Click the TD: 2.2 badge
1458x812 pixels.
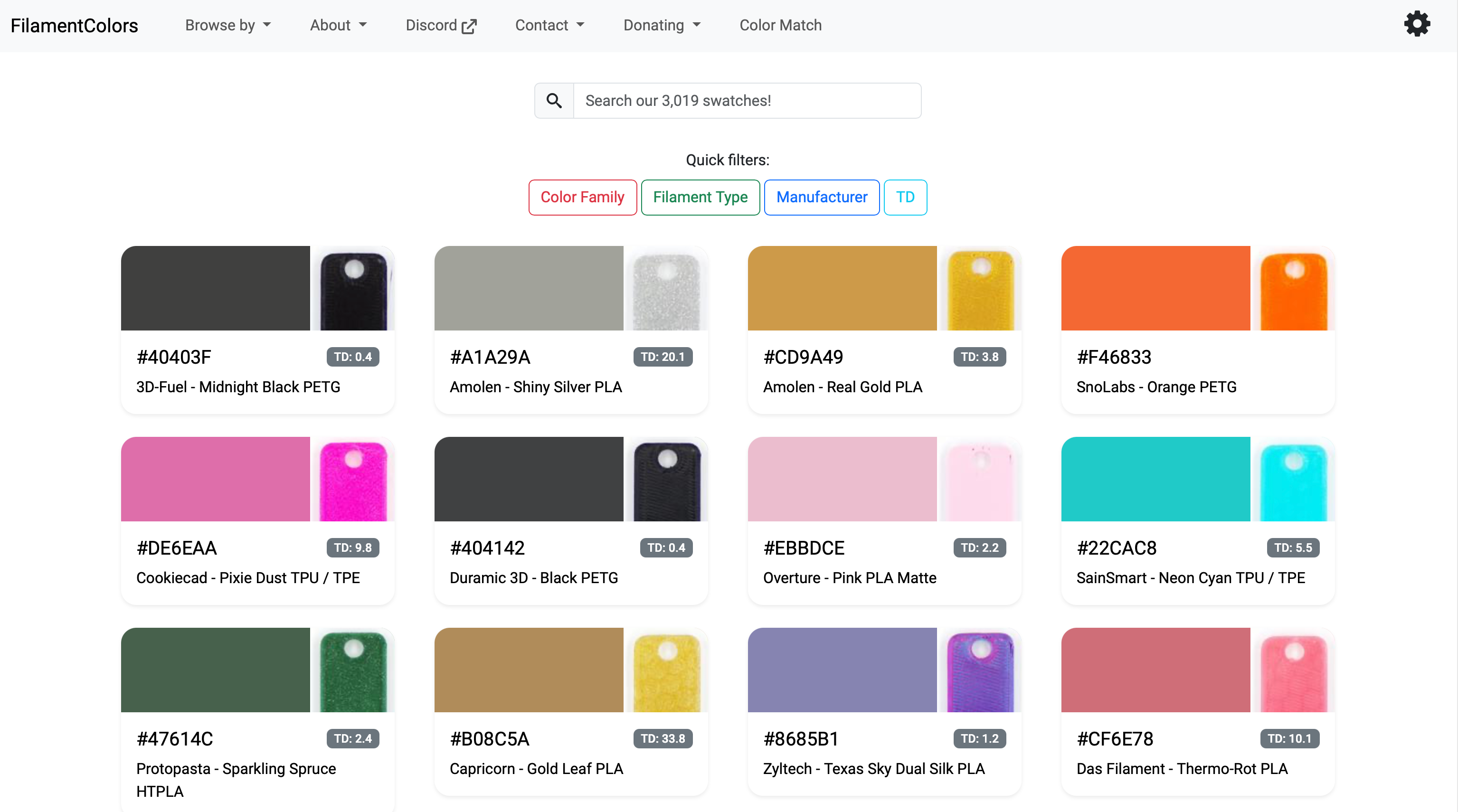point(980,548)
